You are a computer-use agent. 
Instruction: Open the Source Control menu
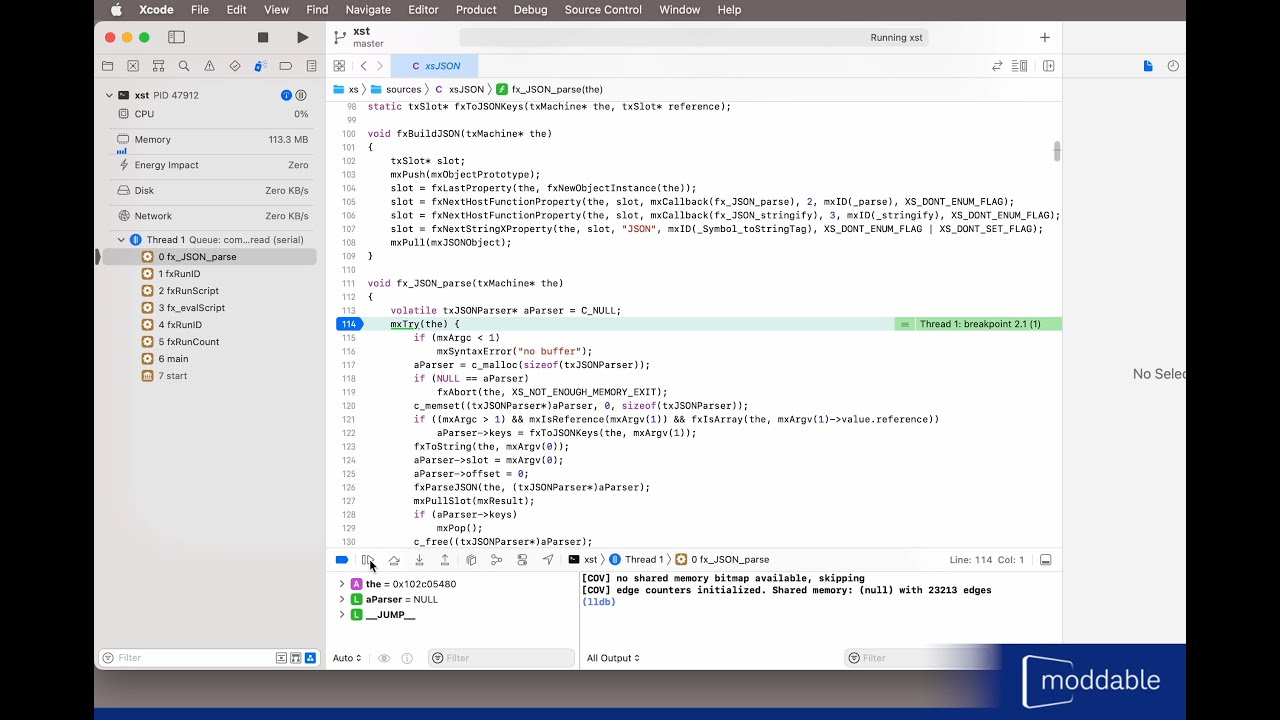(603, 10)
